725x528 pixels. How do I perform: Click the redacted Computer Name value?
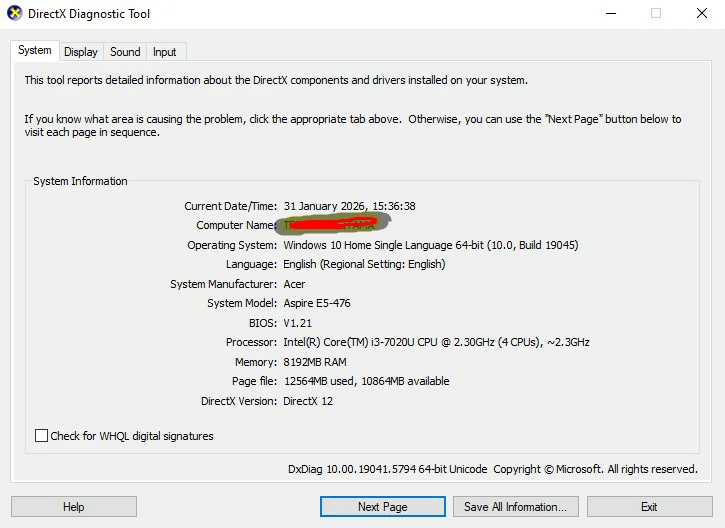pos(332,225)
